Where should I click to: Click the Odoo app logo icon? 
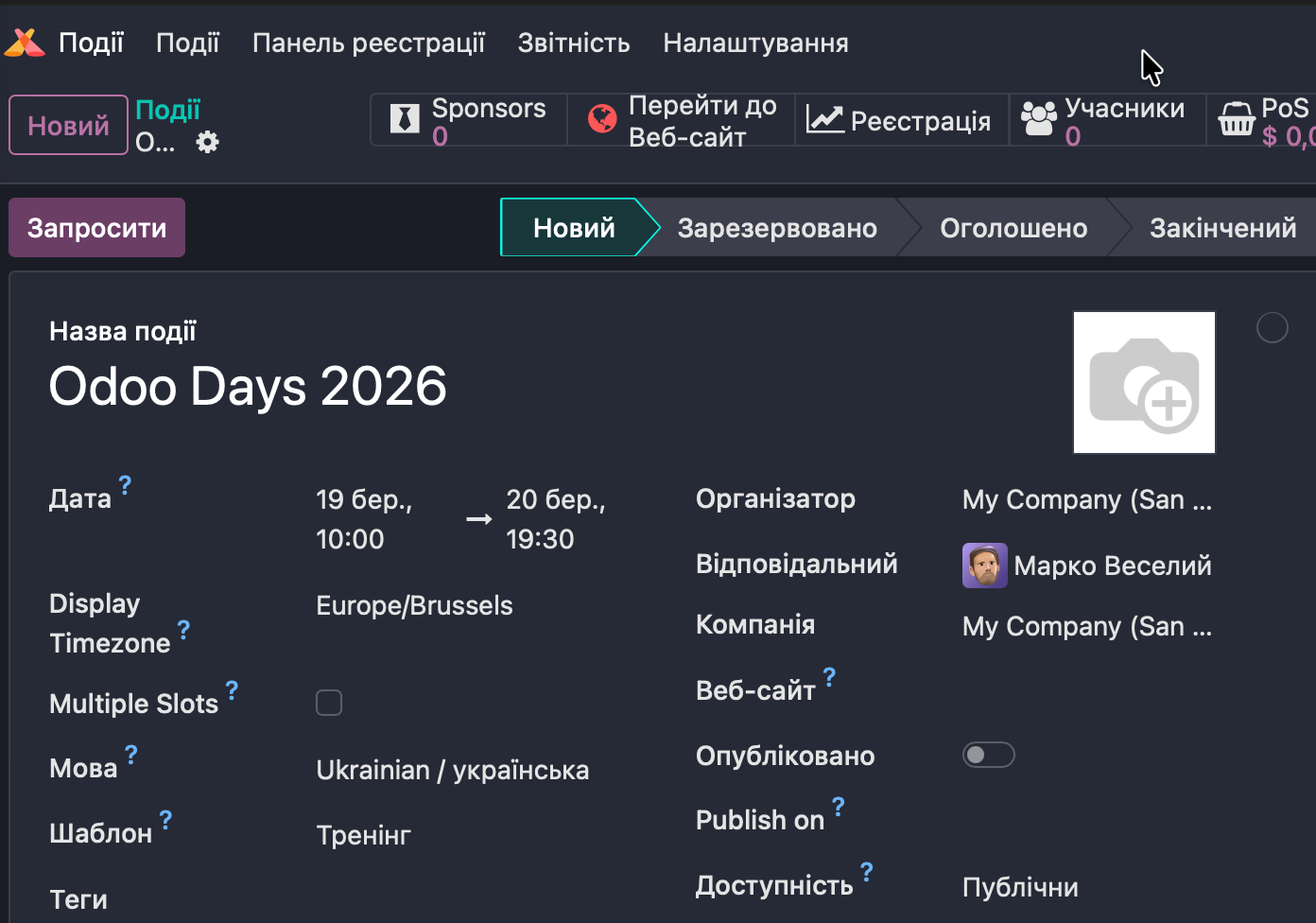26,43
